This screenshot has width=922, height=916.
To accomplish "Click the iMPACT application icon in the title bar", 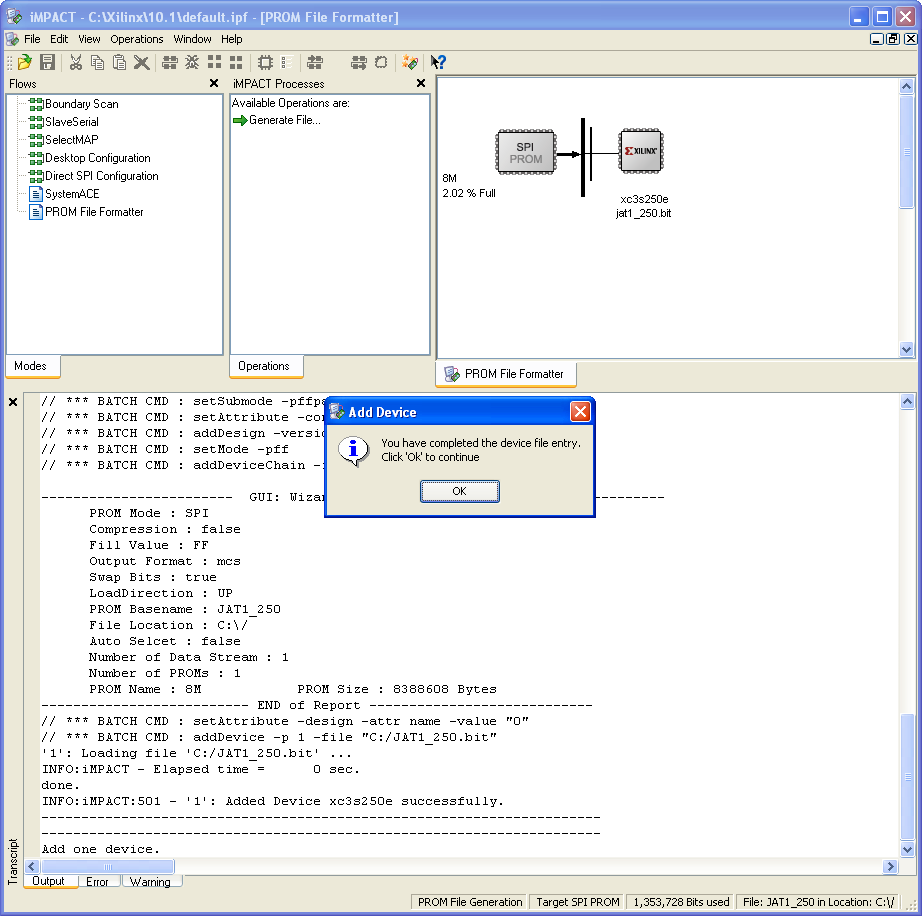I will [15, 16].
